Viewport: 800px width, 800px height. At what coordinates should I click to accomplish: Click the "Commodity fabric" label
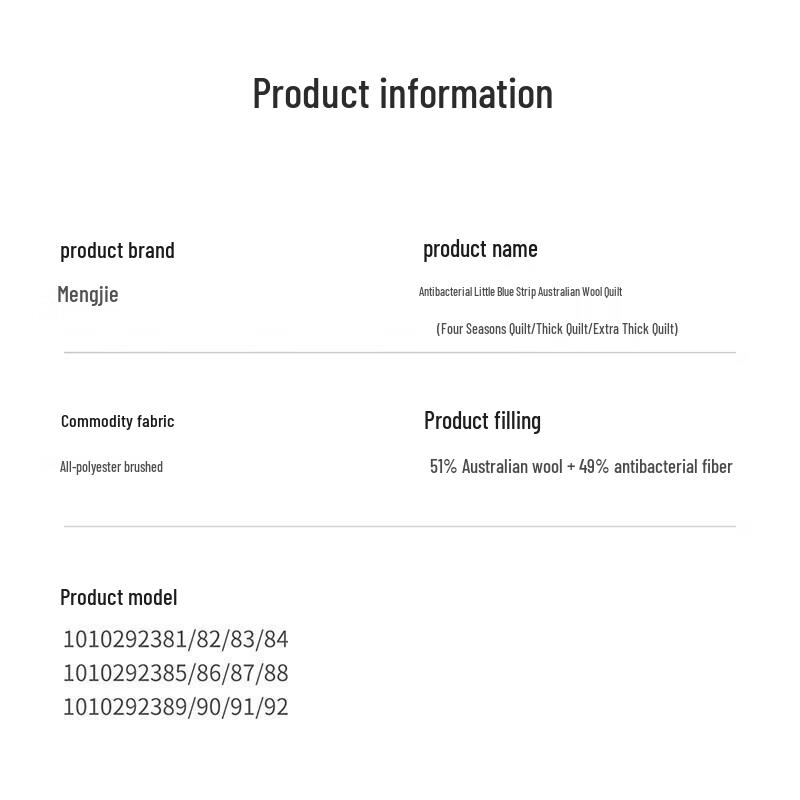(117, 421)
